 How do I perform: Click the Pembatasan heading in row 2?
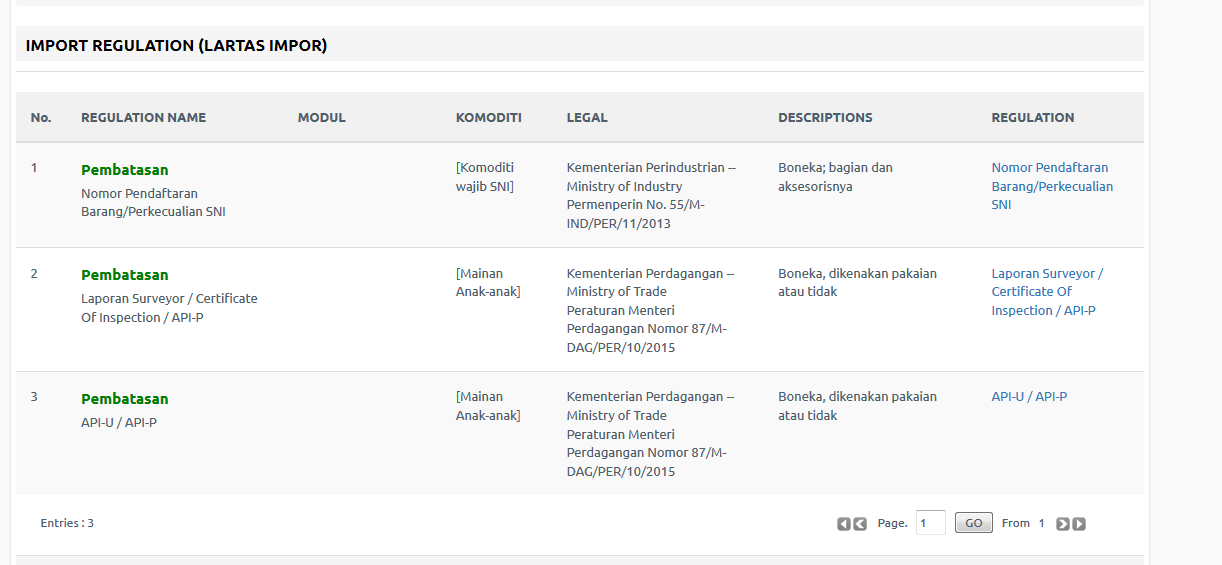pos(125,275)
